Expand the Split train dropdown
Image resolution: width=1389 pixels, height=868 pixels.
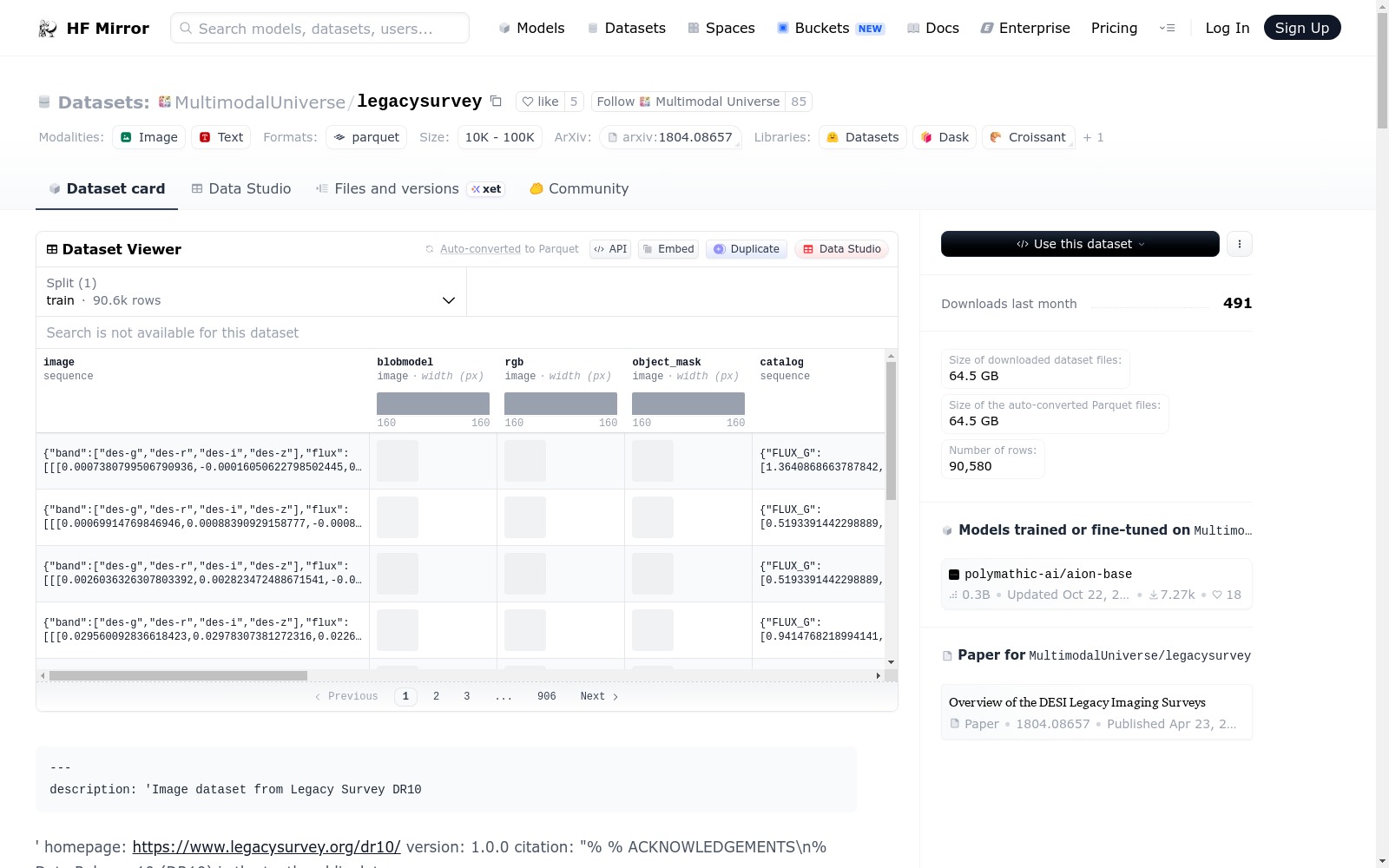(x=251, y=292)
